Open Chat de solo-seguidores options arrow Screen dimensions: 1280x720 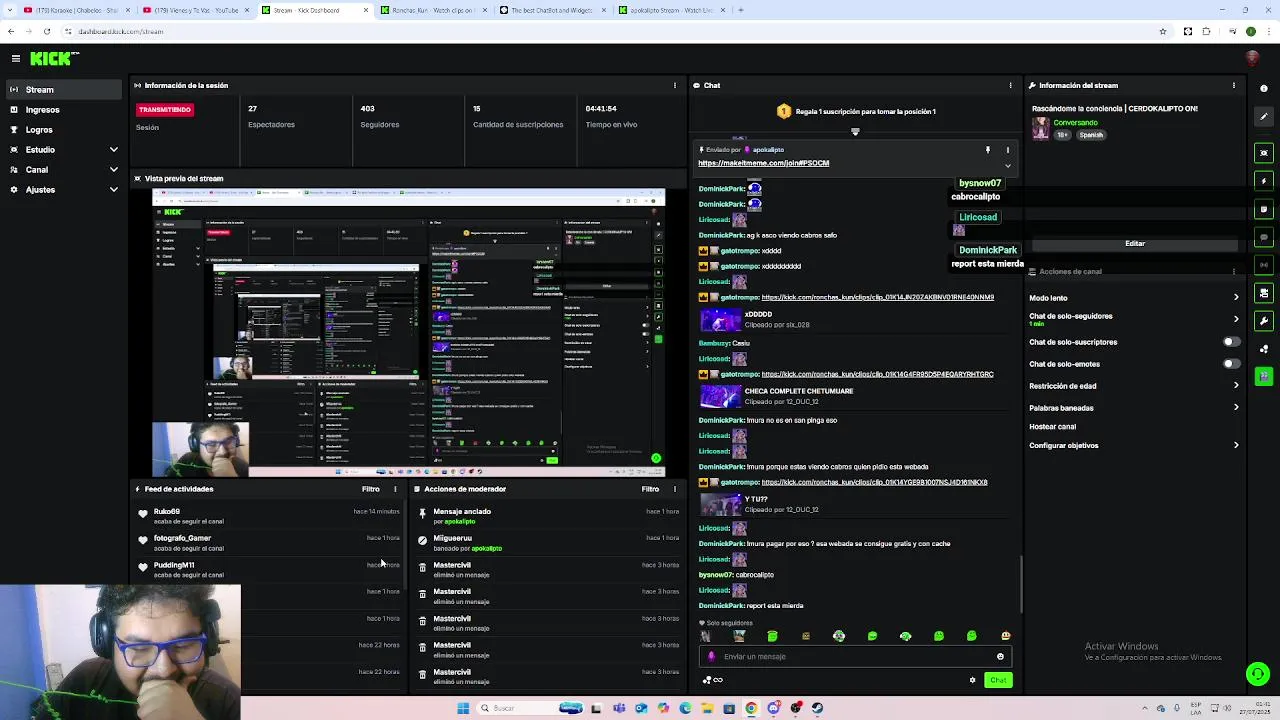pyautogui.click(x=1236, y=319)
